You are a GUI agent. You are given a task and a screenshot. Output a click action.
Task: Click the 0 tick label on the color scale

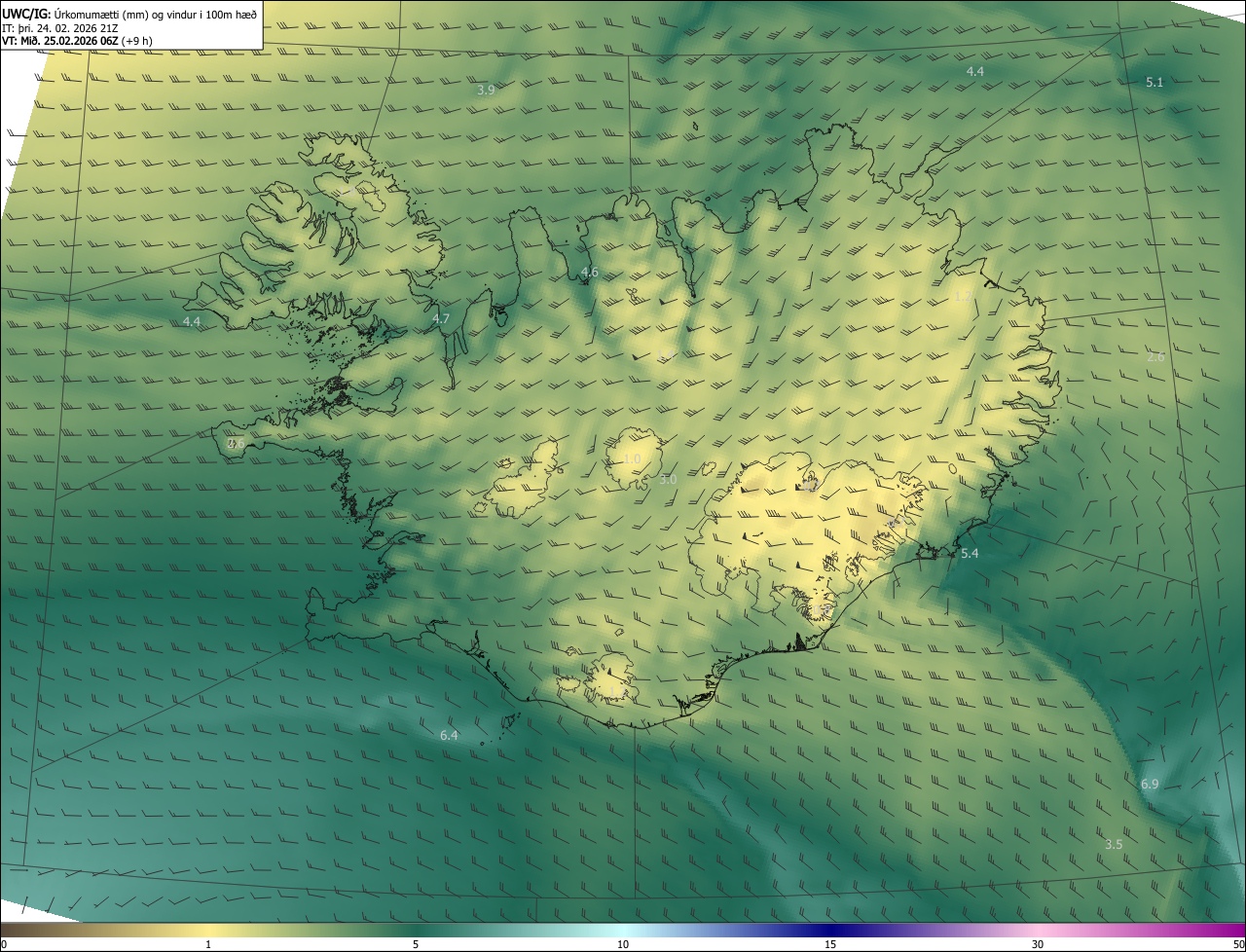[x=4, y=945]
